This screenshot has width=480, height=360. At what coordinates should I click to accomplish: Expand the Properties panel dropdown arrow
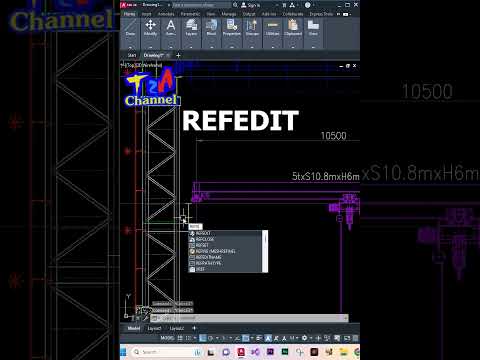click(232, 47)
